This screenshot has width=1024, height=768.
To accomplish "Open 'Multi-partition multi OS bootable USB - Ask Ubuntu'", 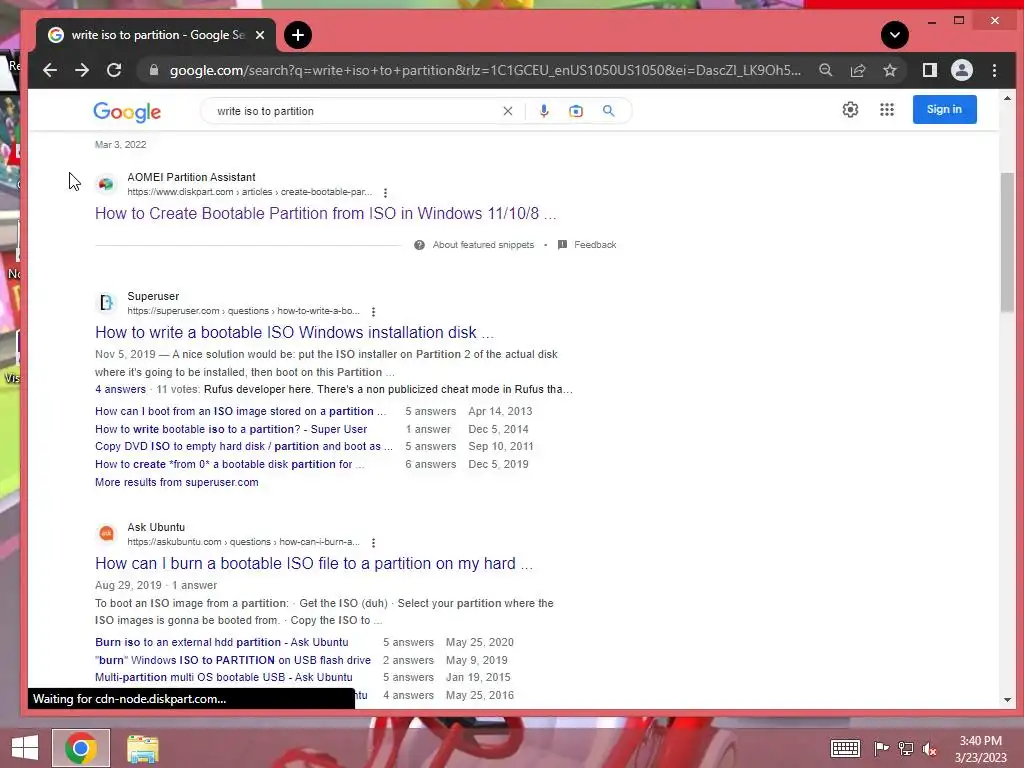I will tap(223, 678).
